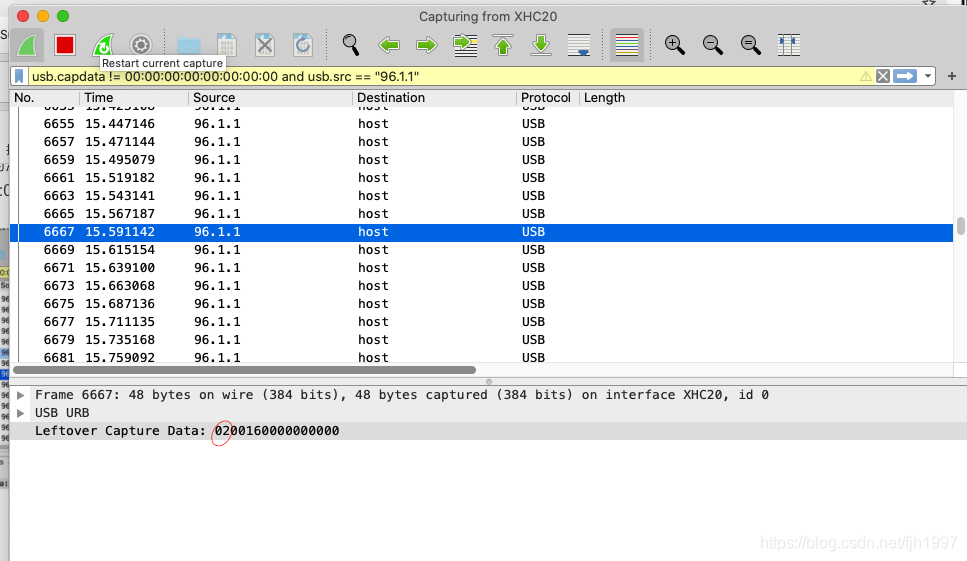
Task: Stop the running capture with red square
Action: (x=65, y=45)
